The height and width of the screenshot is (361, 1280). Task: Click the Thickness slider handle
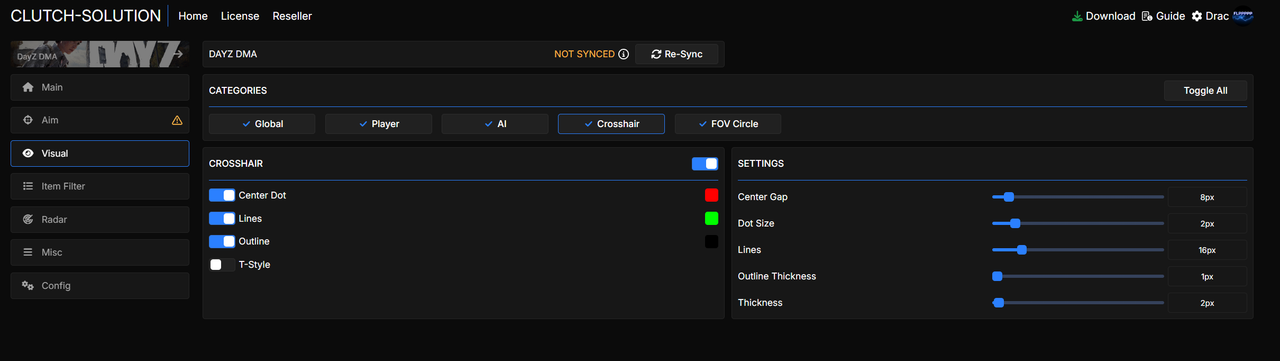point(998,302)
